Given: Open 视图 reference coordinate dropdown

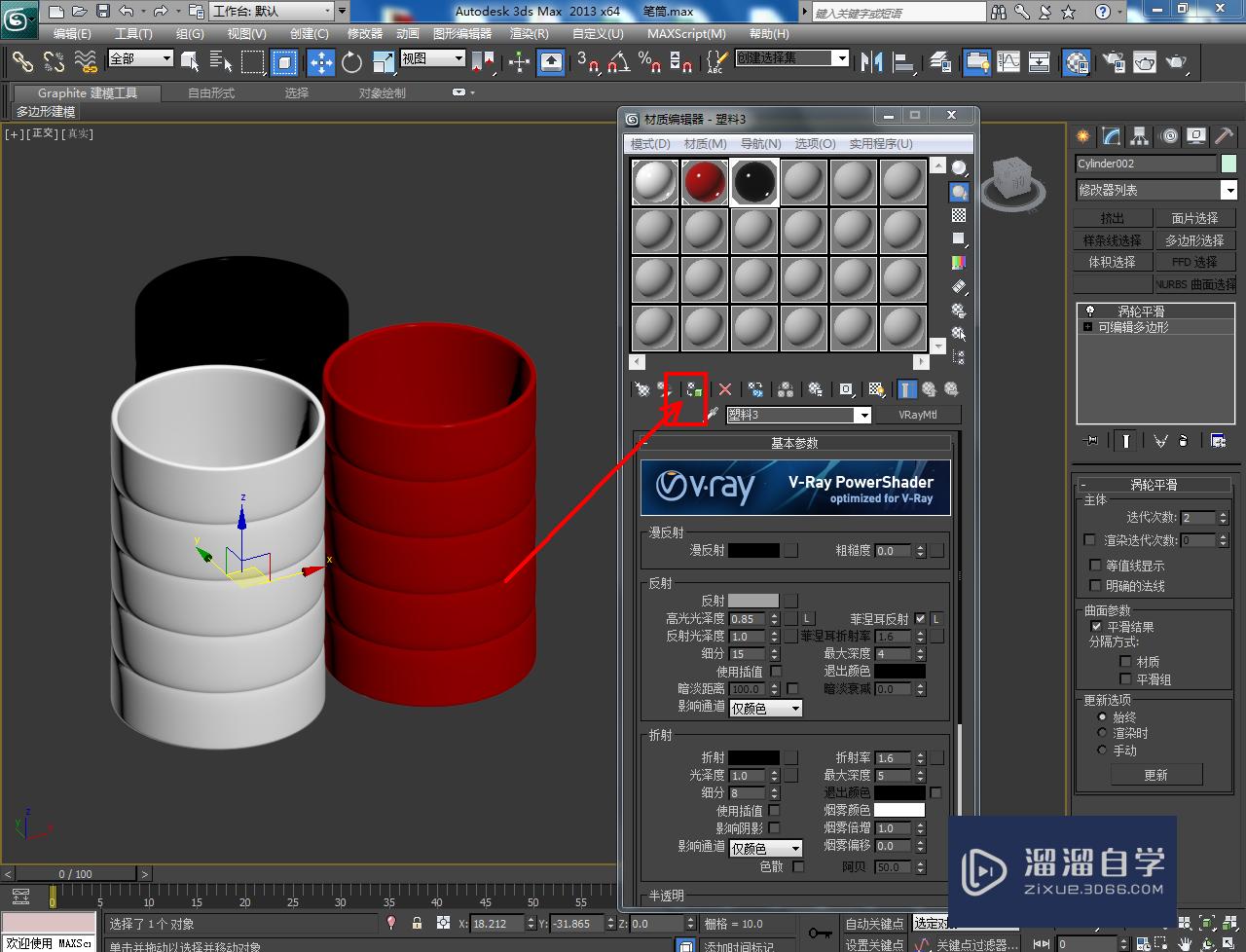Looking at the screenshot, I should (x=432, y=58).
